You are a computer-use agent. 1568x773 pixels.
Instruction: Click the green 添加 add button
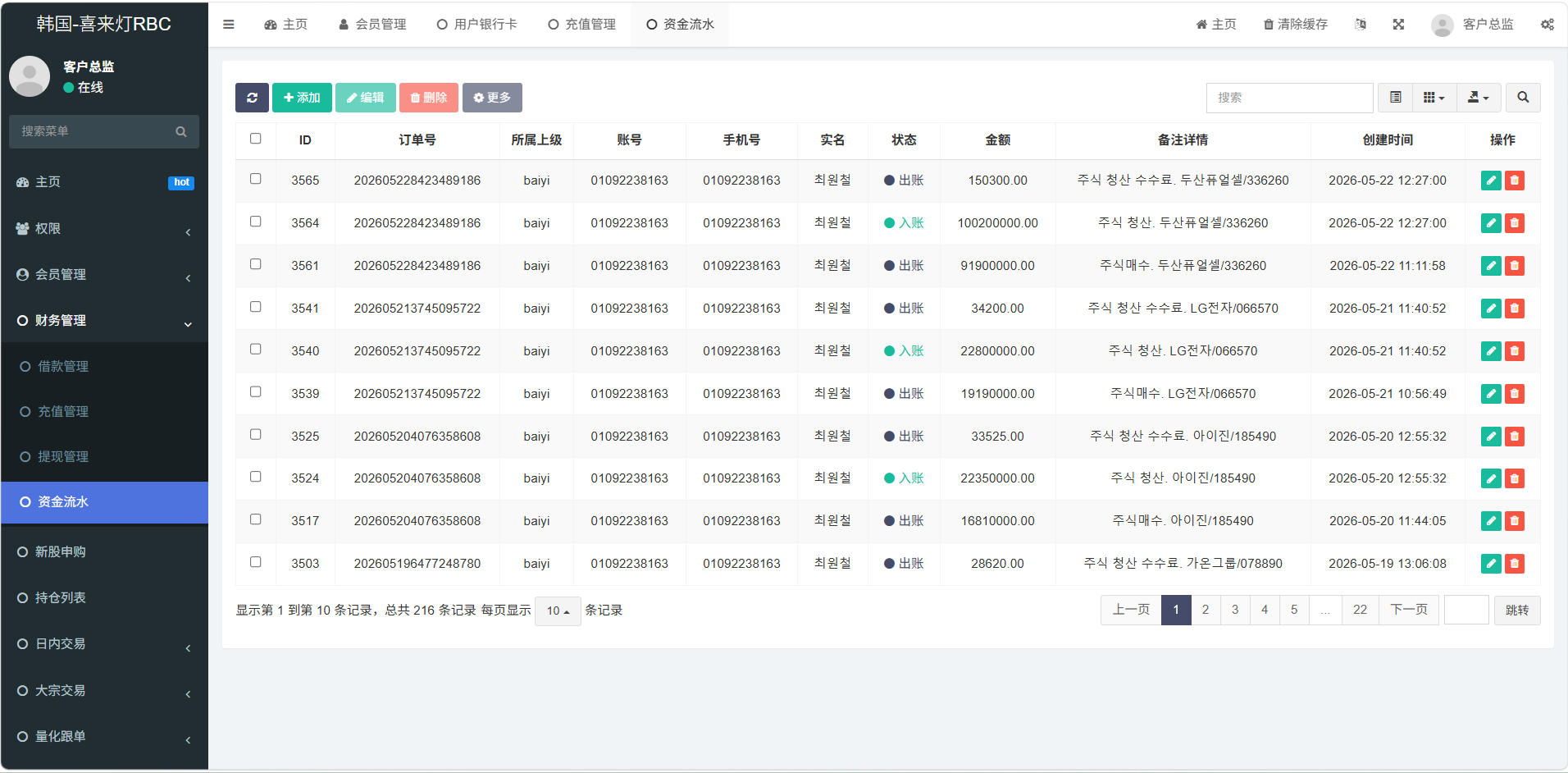302,98
